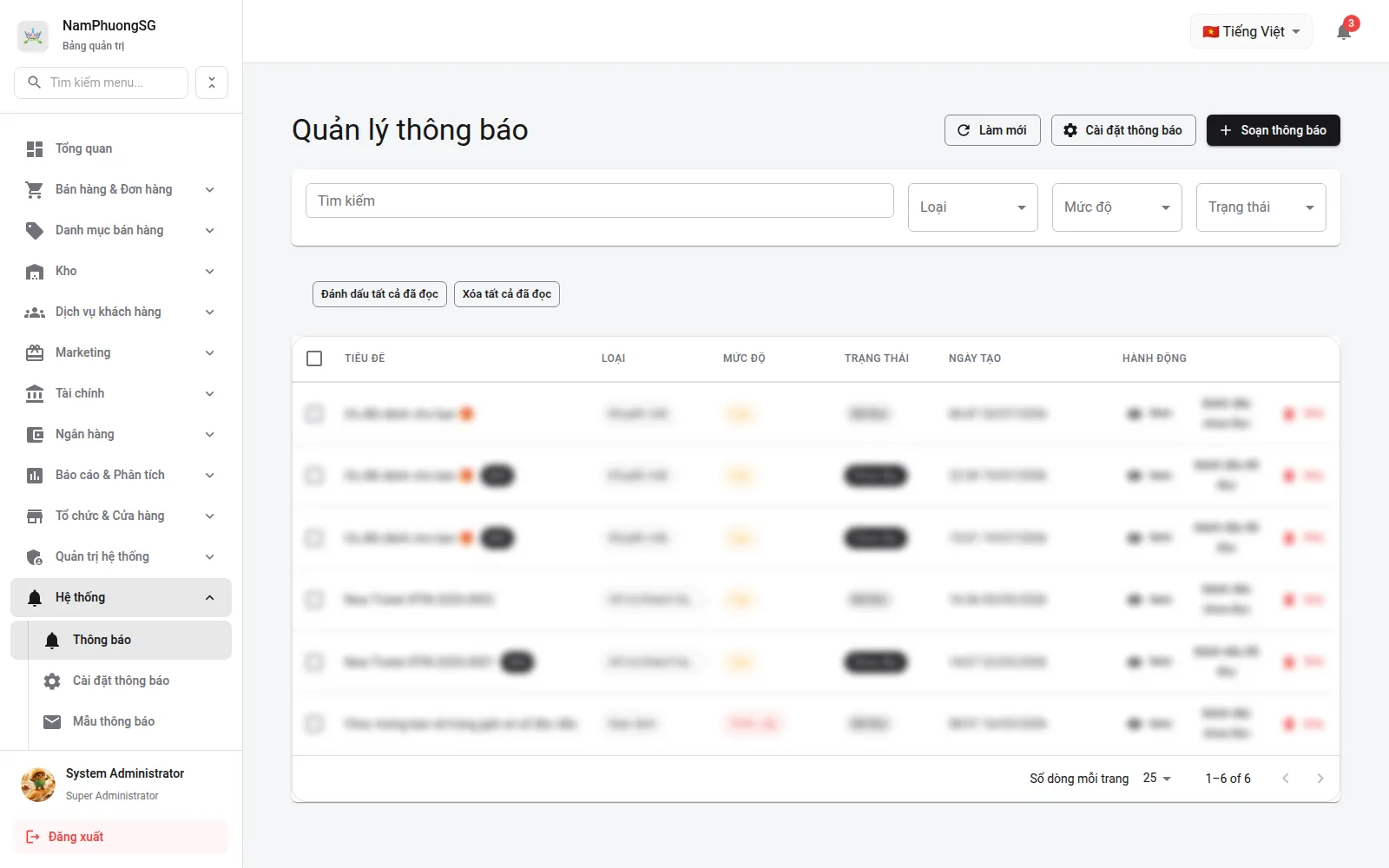1389x868 pixels.
Task: Toggle the collapse-all menu button beside menu search
Action: click(x=212, y=82)
